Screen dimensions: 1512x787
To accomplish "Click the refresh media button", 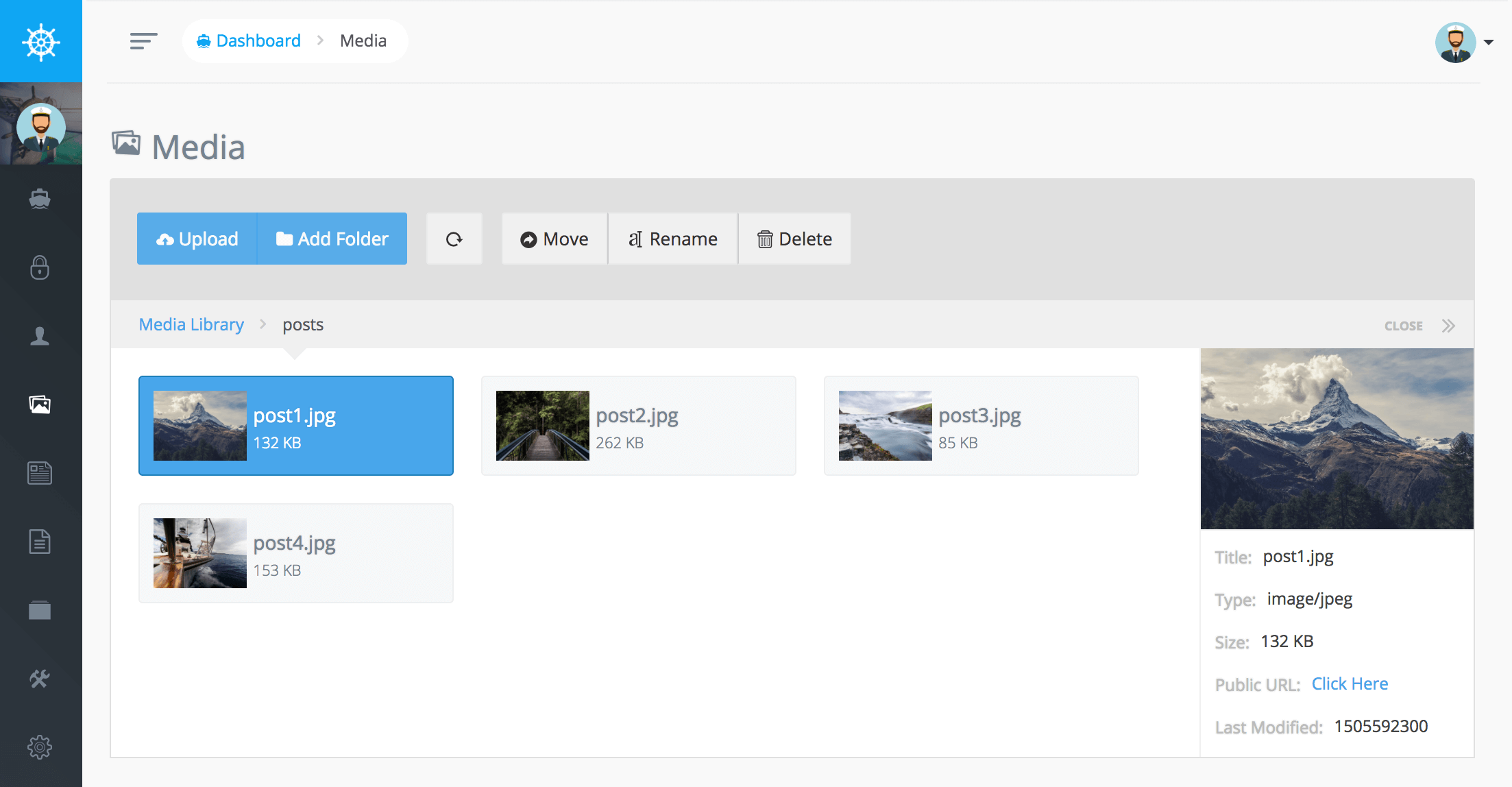I will click(x=454, y=239).
